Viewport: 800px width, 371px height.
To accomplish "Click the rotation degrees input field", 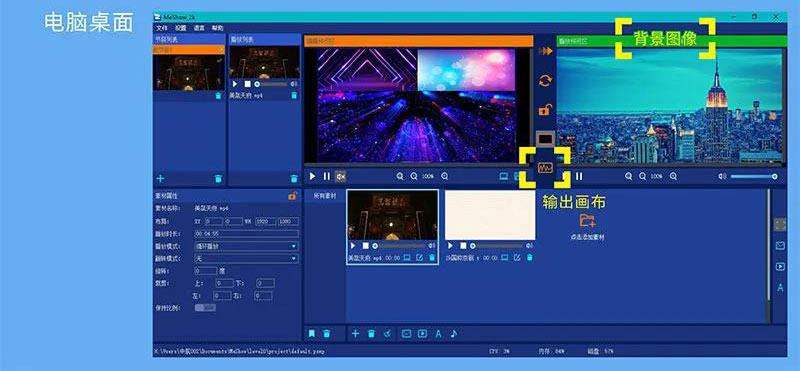I will pos(206,271).
